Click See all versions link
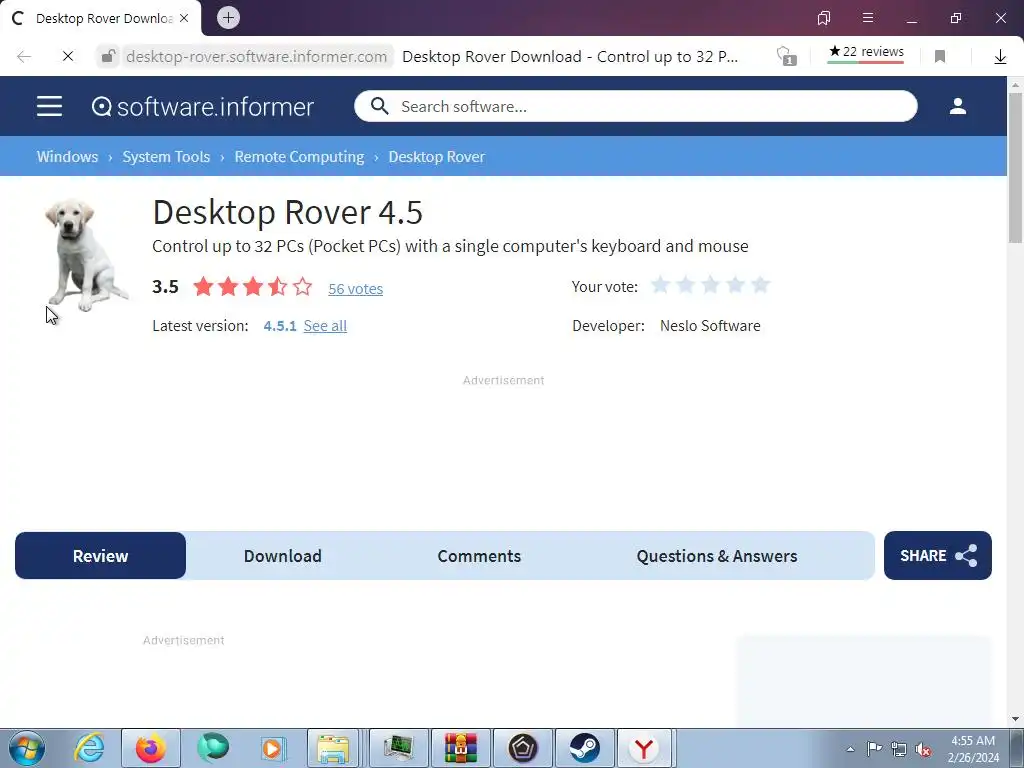This screenshot has width=1024, height=768. point(325,326)
